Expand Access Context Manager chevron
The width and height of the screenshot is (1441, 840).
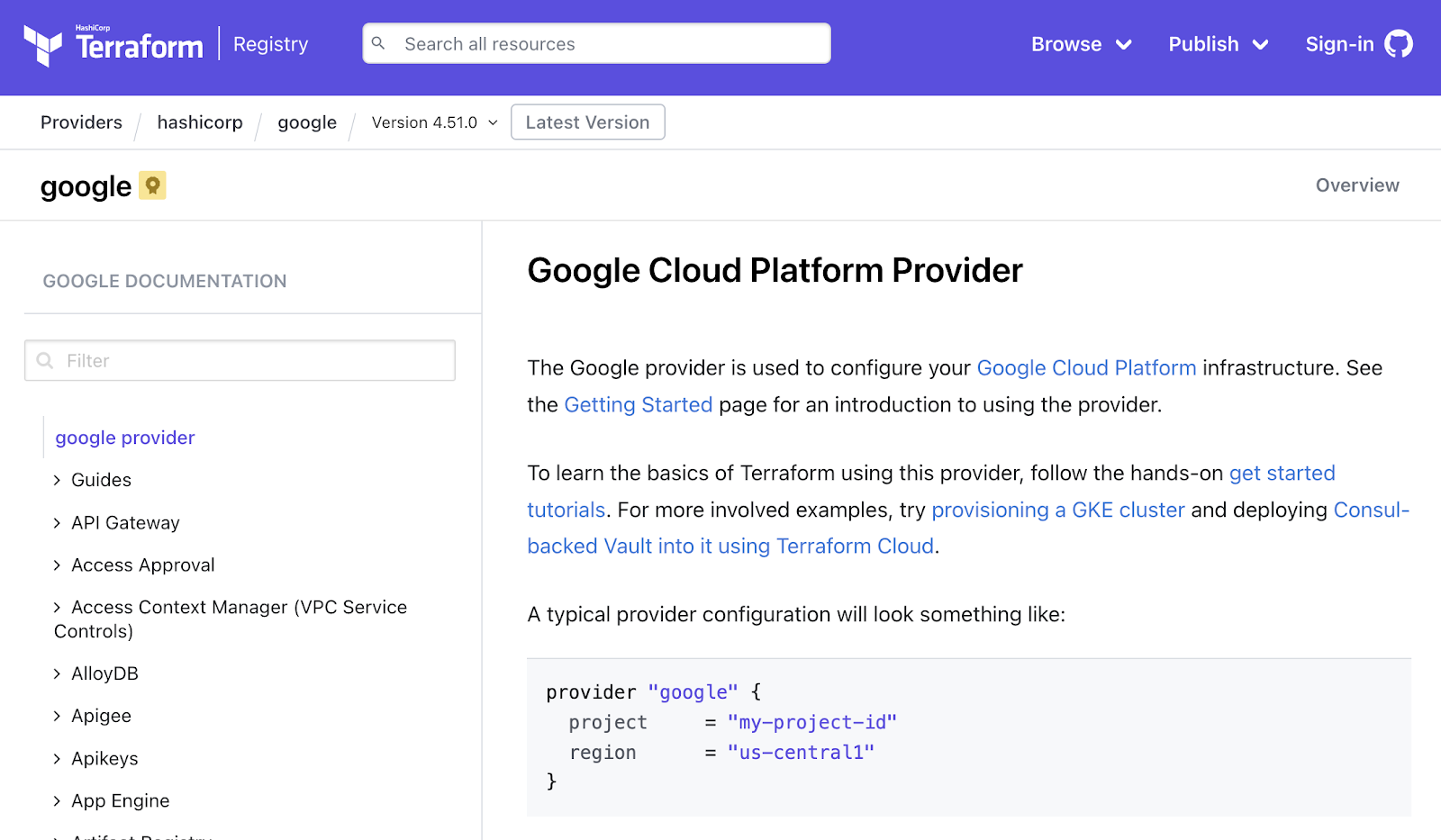click(x=57, y=608)
